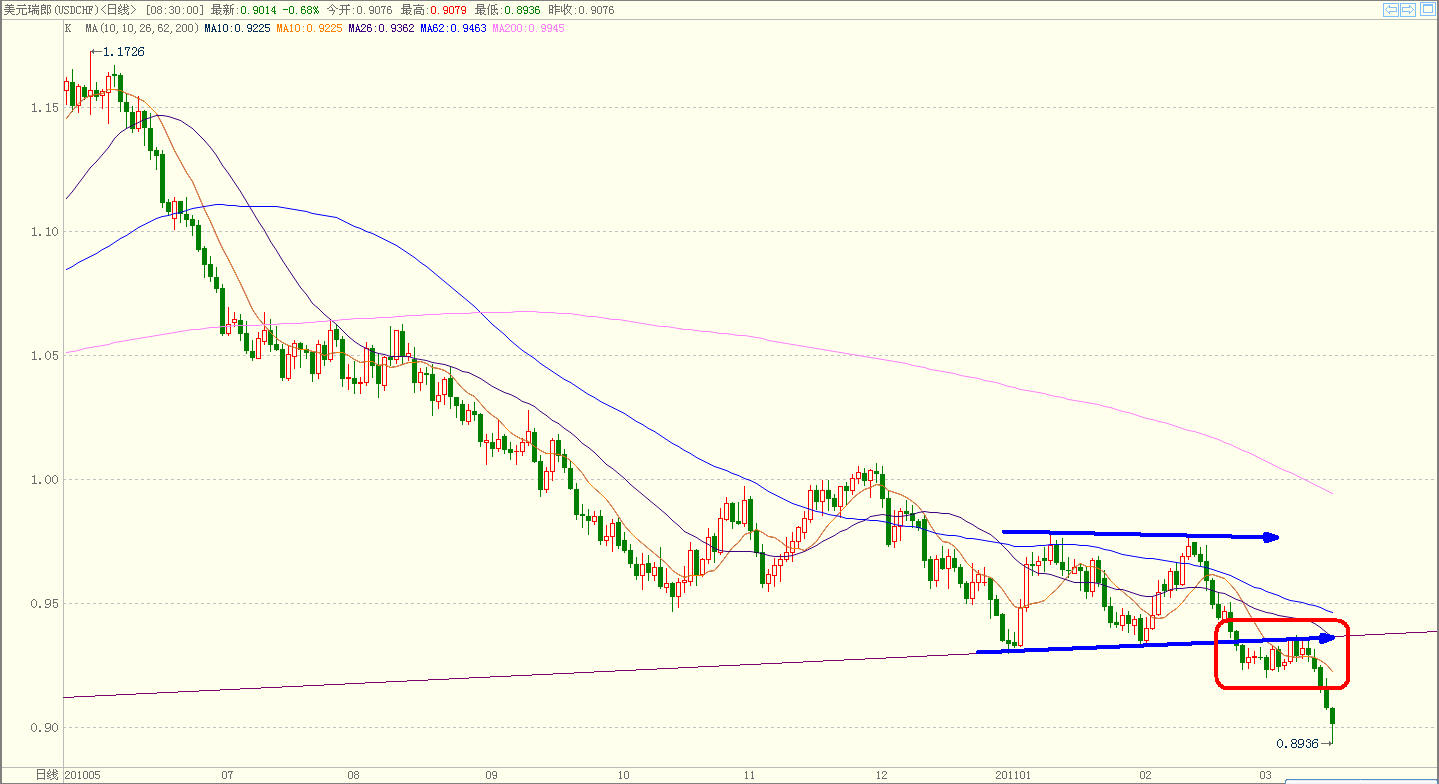The height and width of the screenshot is (784, 1439).
Task: Click the 02 month axis label
Action: click(1144, 775)
